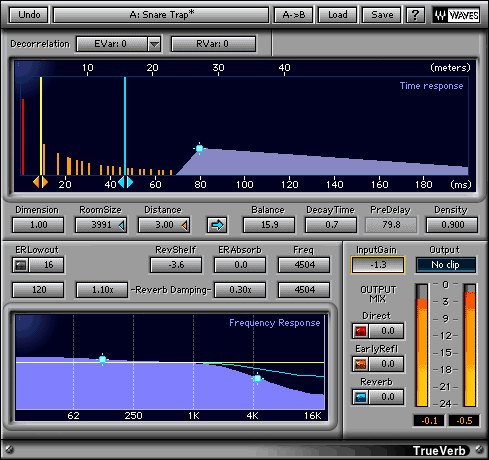The image size is (489, 460).
Task: Click the left peak readout -0.1
Action: click(x=429, y=421)
